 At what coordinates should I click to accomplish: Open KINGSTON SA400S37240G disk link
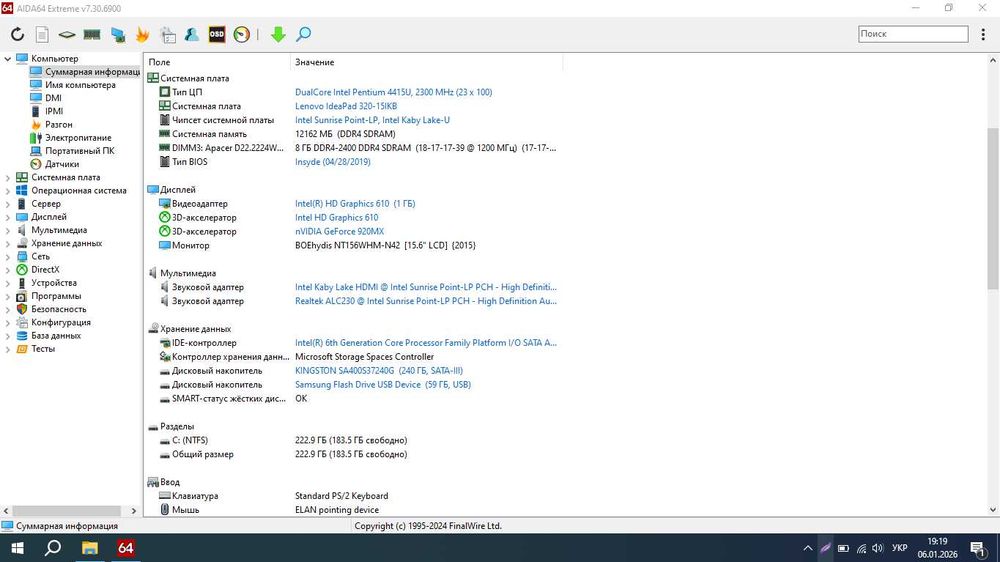379,371
